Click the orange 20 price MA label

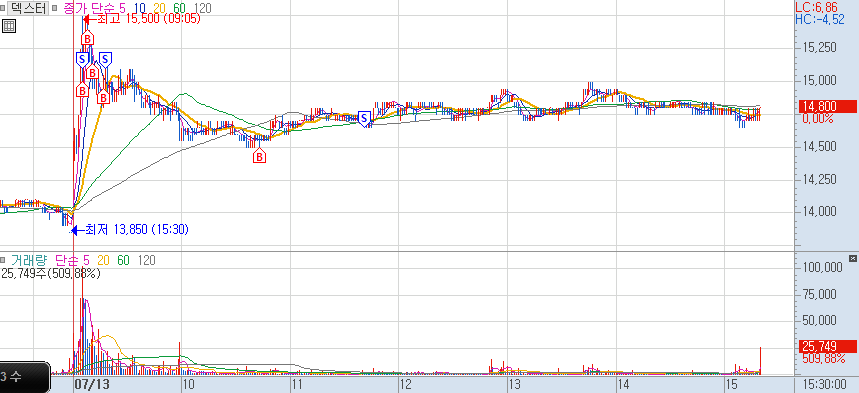(160, 8)
